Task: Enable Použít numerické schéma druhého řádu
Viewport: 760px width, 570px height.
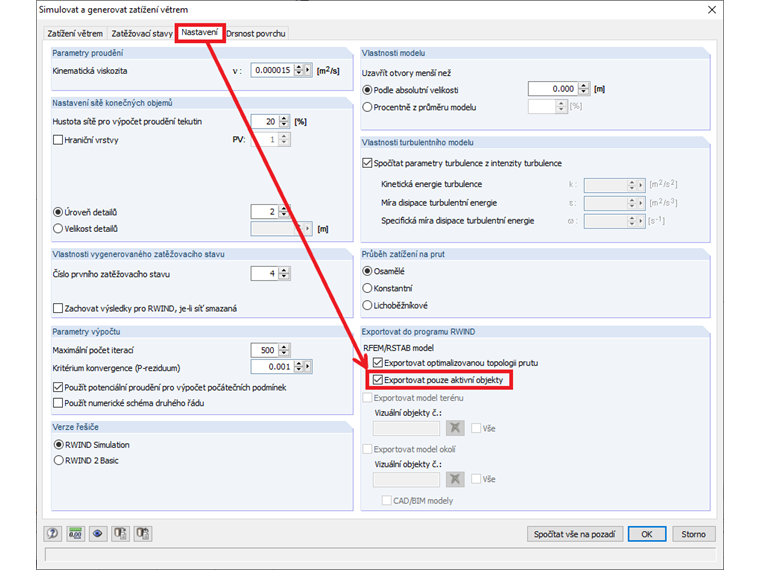Action: pos(58,403)
